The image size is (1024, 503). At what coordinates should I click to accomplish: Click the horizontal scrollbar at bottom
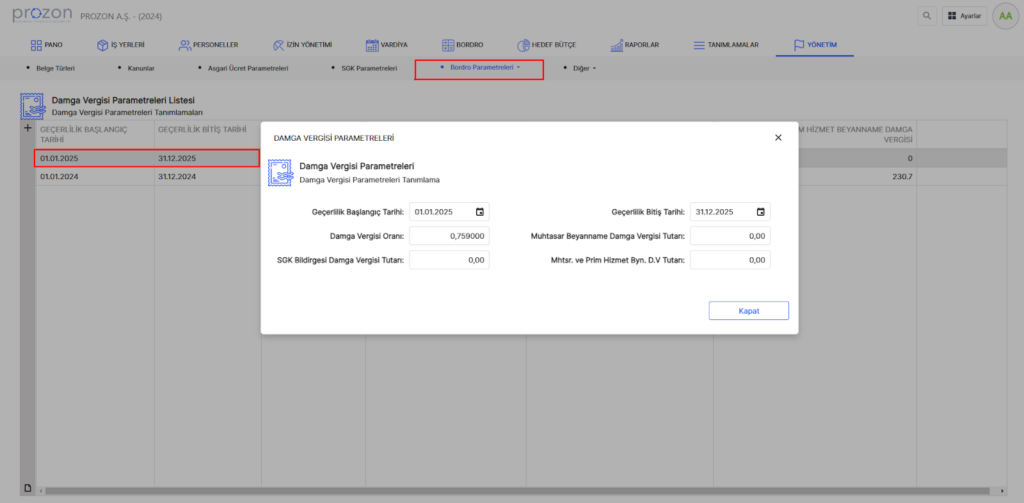click(500, 490)
